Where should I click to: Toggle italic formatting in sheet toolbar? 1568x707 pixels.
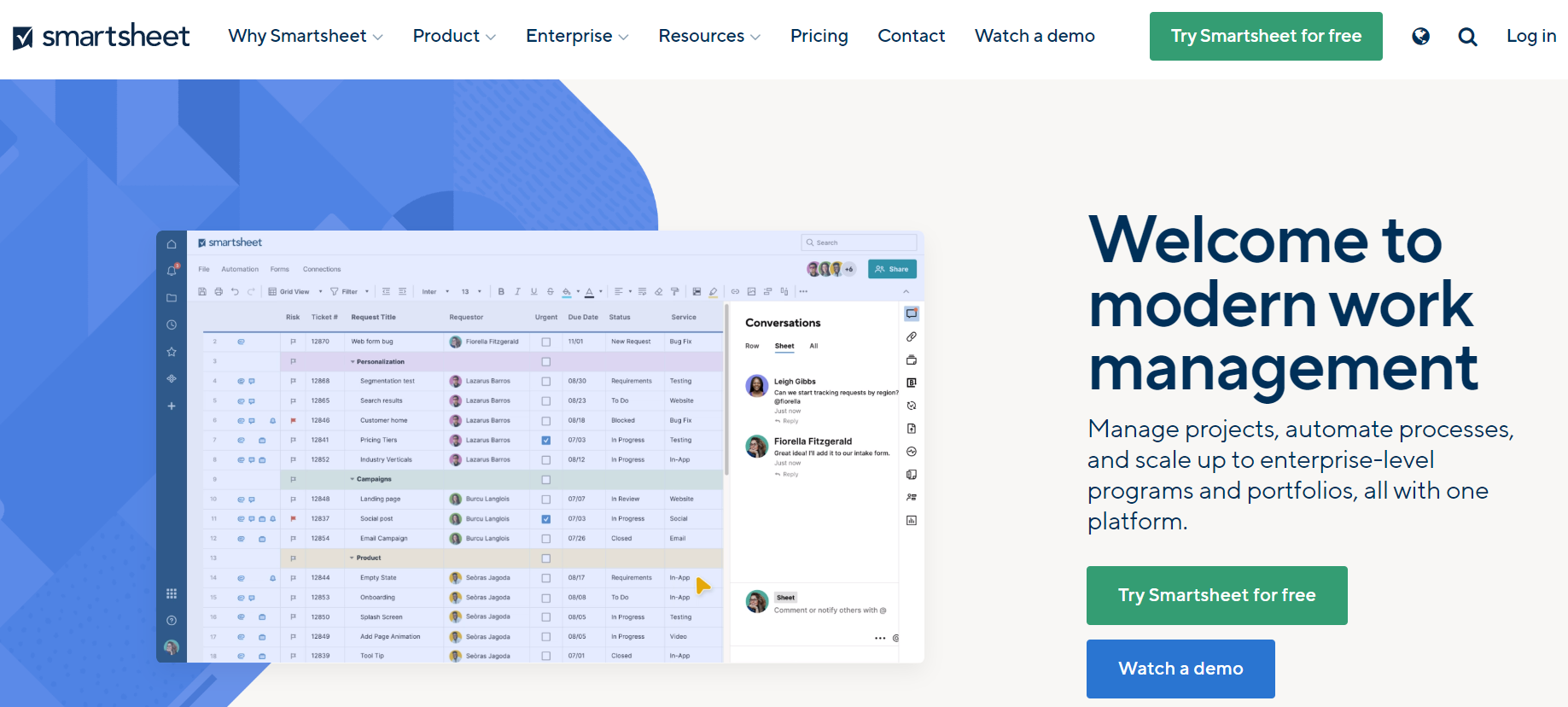[x=517, y=291]
